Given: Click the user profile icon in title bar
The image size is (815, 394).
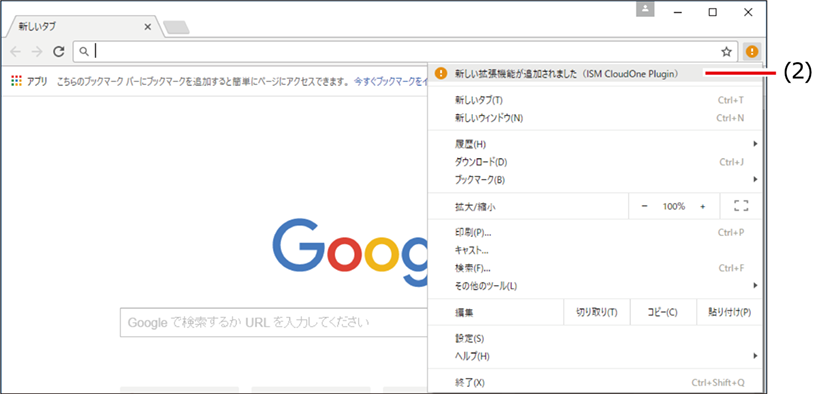Looking at the screenshot, I should (645, 9).
